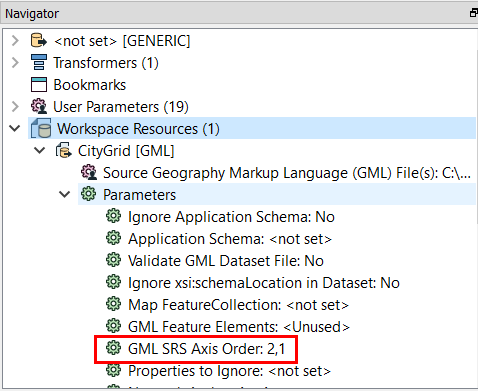The width and height of the screenshot is (478, 391).
Task: Select the Transformers (1) row
Action: (x=106, y=63)
